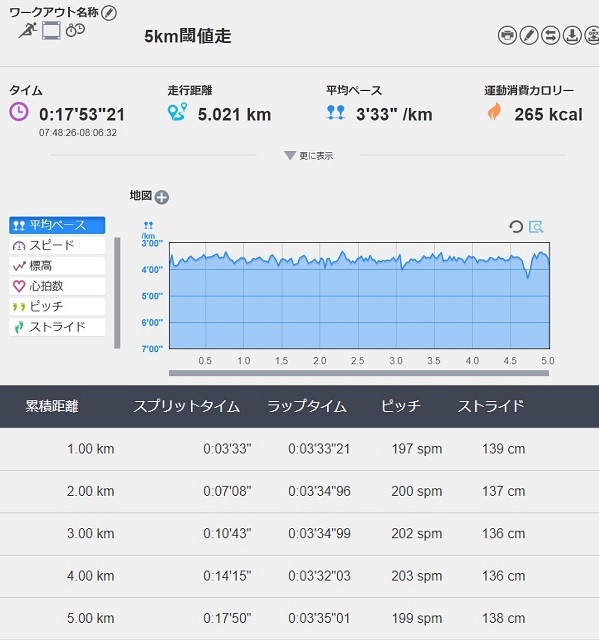The height and width of the screenshot is (640, 599).
Task: Click stride value 139 cm
Action: point(504,449)
